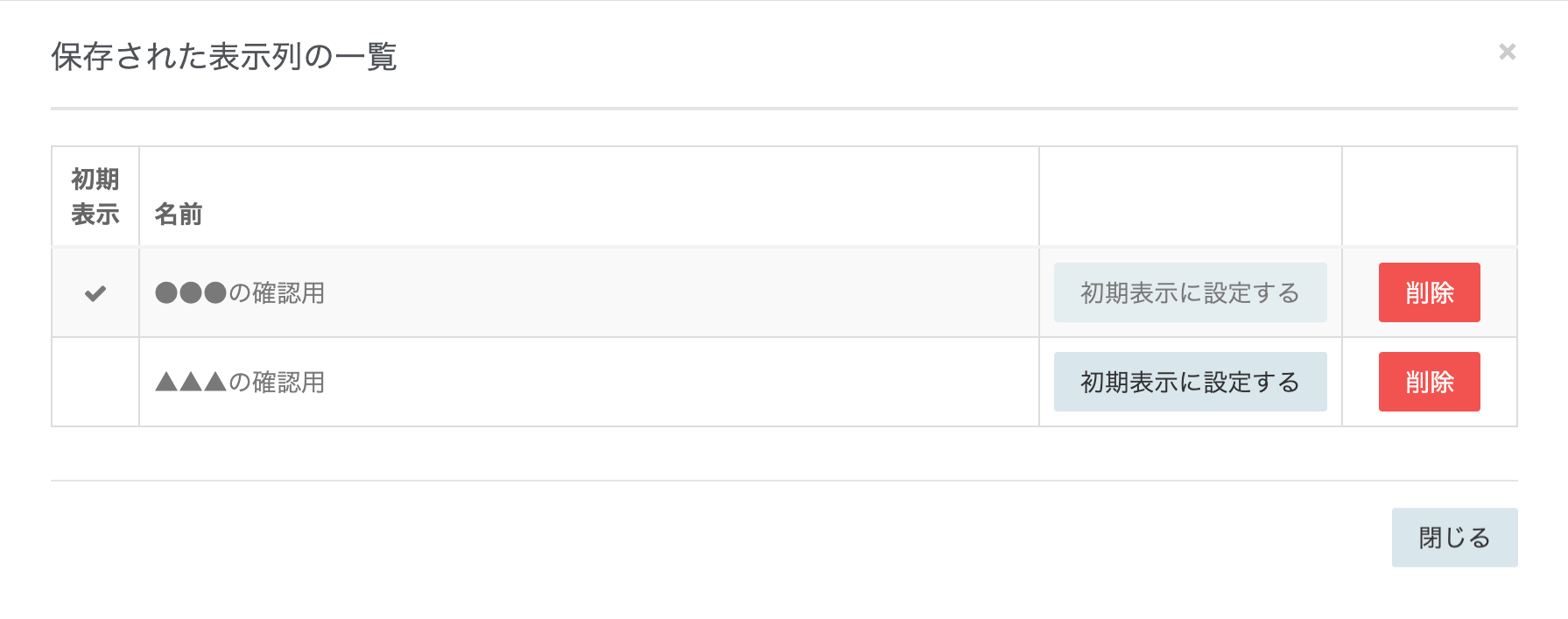The width and height of the screenshot is (1568, 619).
Task: Delete the ▲▲▲の確認用 saved columns
Action: pyautogui.click(x=1429, y=382)
